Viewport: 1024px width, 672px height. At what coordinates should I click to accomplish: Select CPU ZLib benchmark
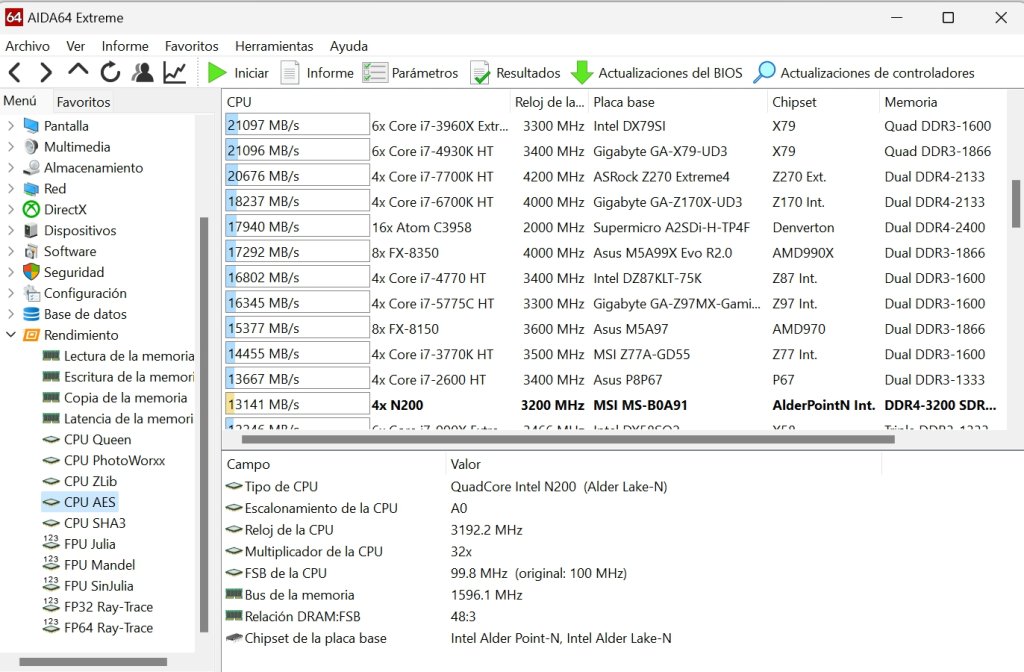pyautogui.click(x=80, y=481)
